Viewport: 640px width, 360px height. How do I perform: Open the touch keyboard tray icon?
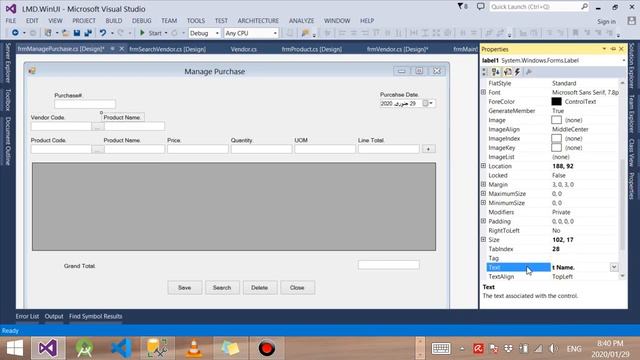(441, 348)
